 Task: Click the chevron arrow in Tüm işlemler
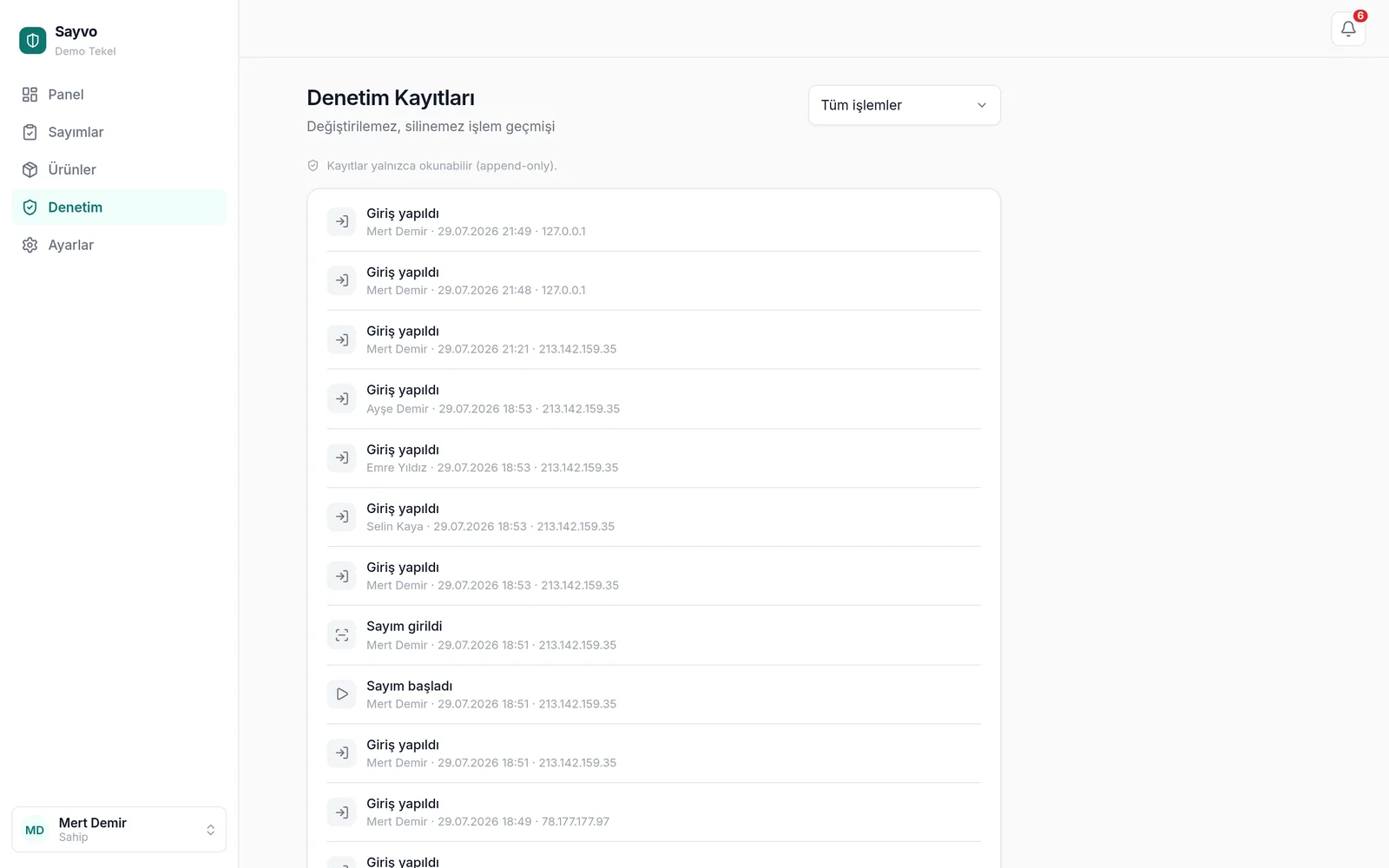tap(982, 105)
